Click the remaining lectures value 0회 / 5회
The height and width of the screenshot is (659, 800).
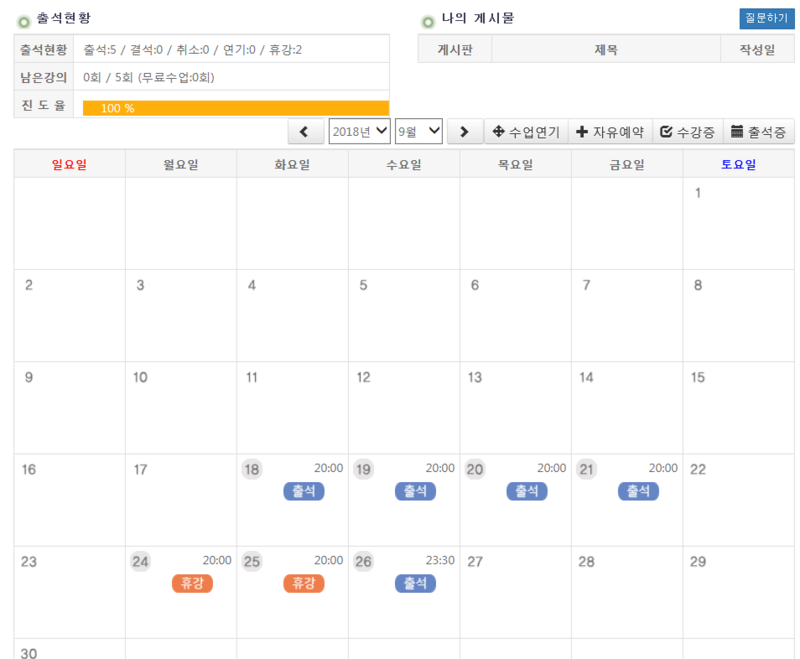click(108, 78)
